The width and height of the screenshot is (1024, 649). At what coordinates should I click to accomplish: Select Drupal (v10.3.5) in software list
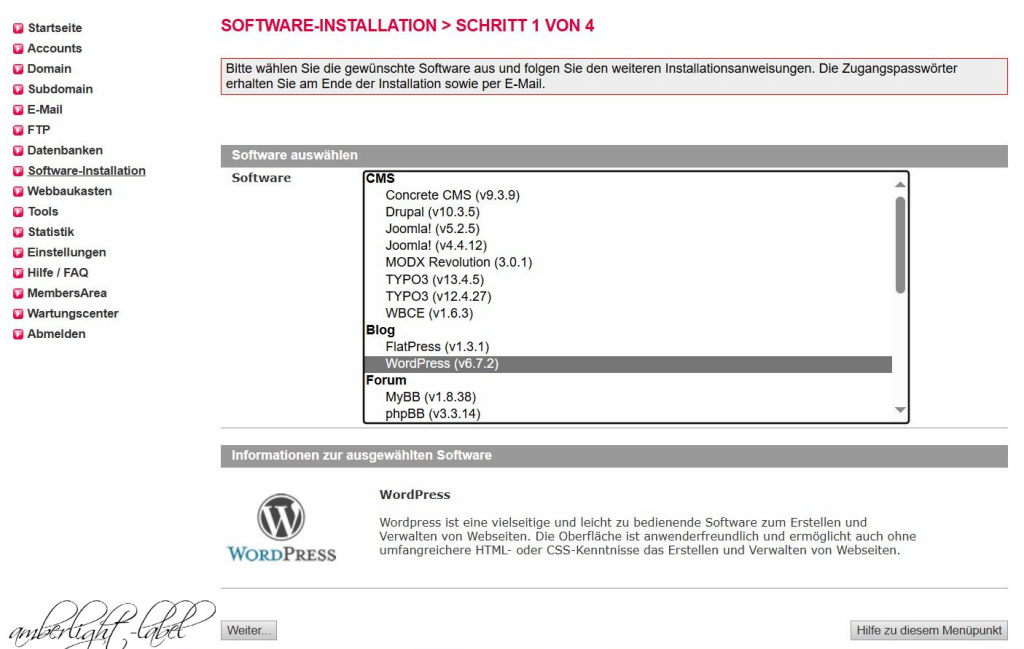tap(628, 212)
